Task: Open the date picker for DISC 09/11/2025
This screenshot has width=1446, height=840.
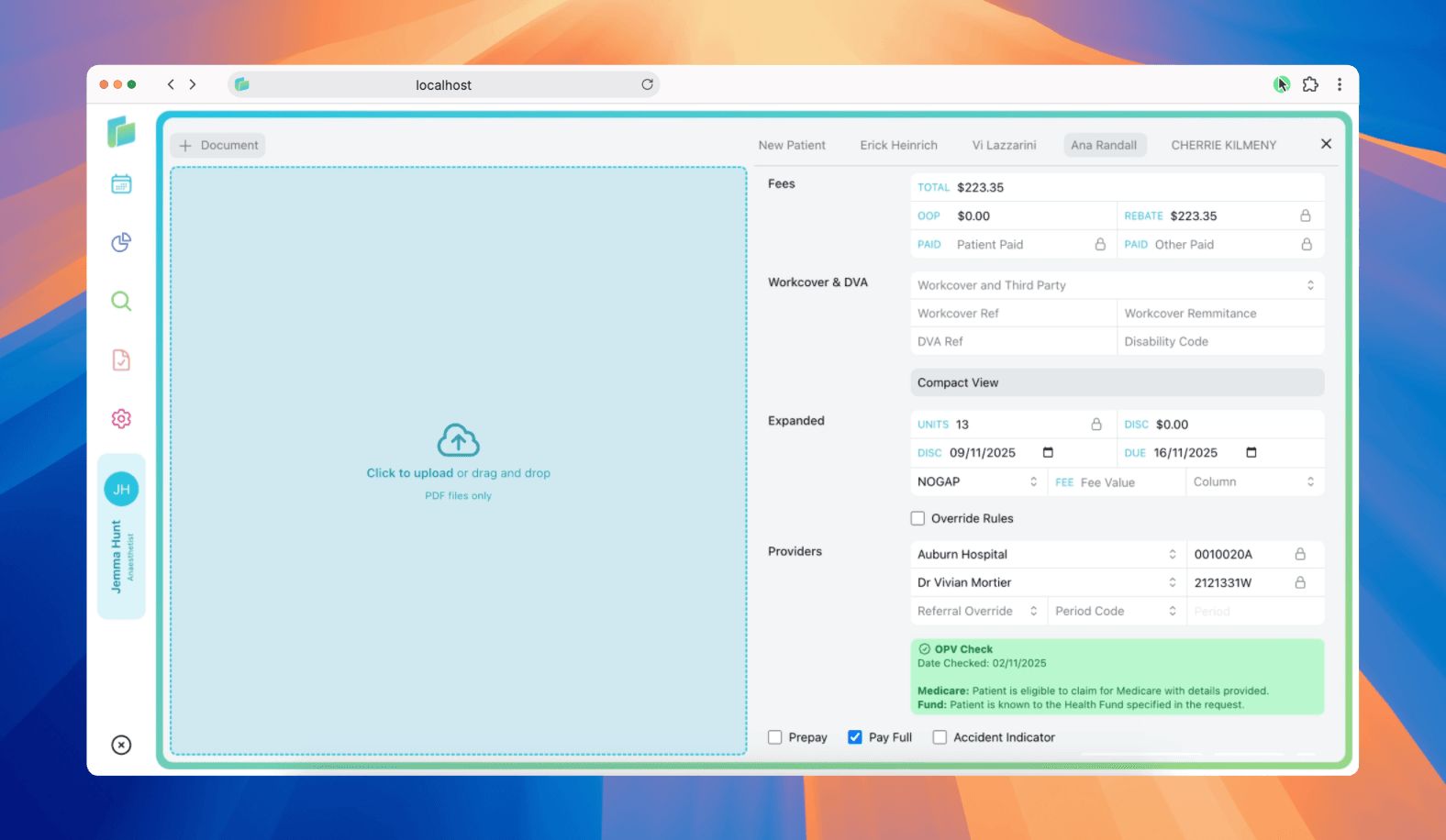Action: [x=1048, y=452]
